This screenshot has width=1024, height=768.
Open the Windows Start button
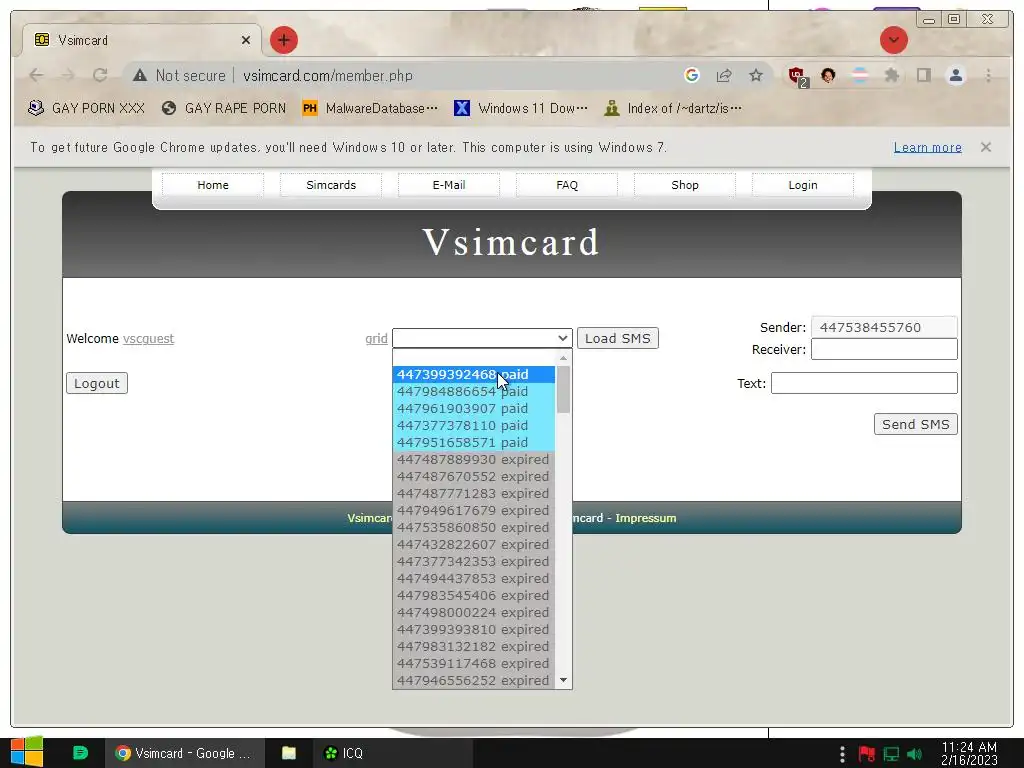pos(27,753)
